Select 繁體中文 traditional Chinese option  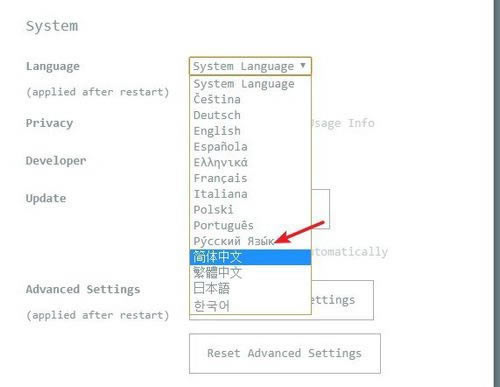pyautogui.click(x=250, y=273)
